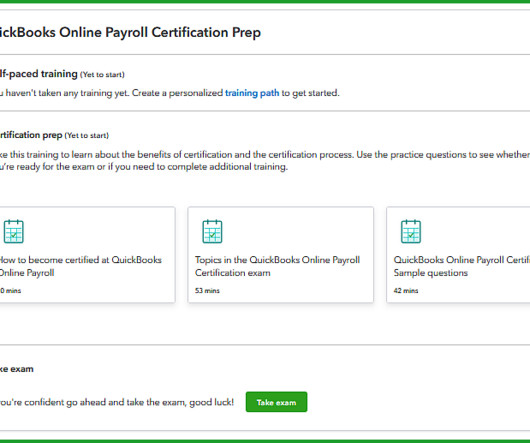This screenshot has width=530, height=443.
Task: Click calendar icon on Sample questions card
Action: (x=411, y=231)
